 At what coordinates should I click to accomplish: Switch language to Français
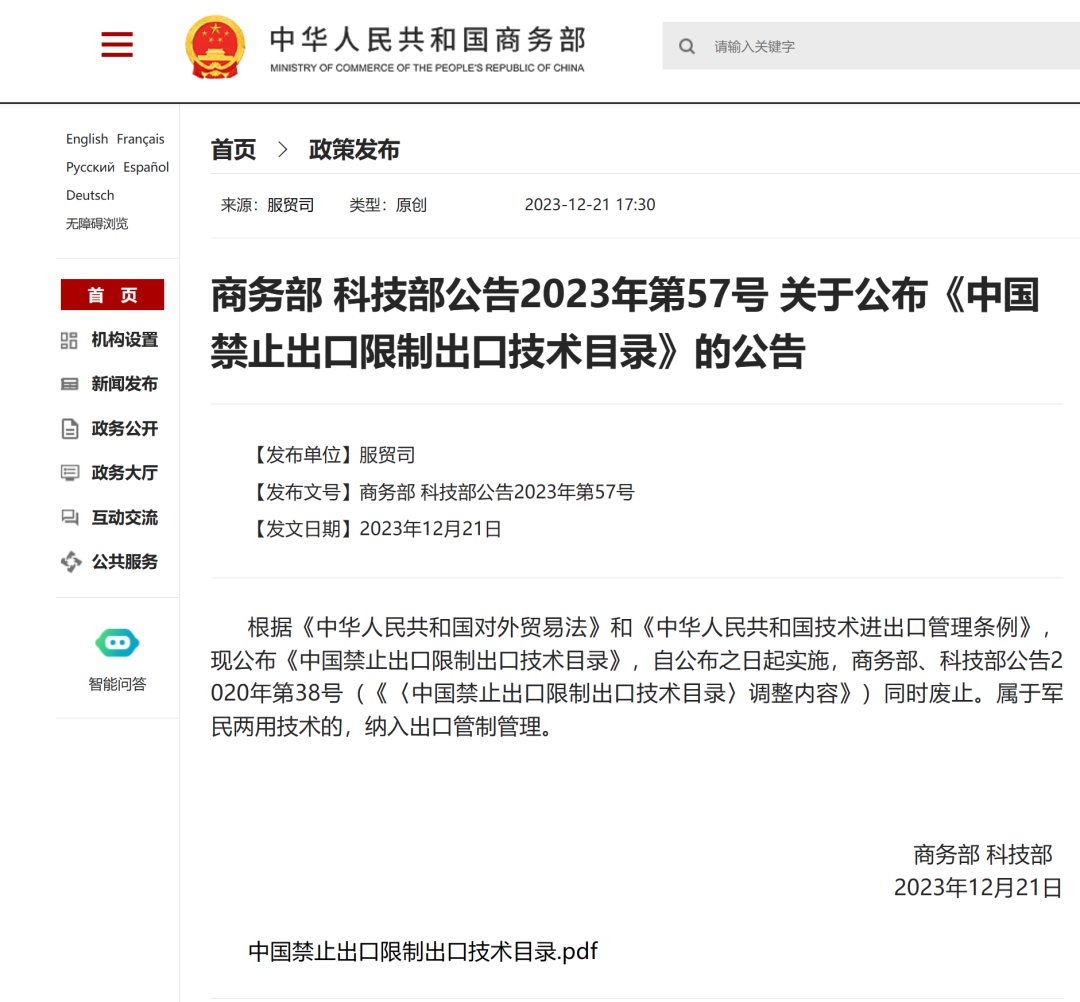[141, 139]
